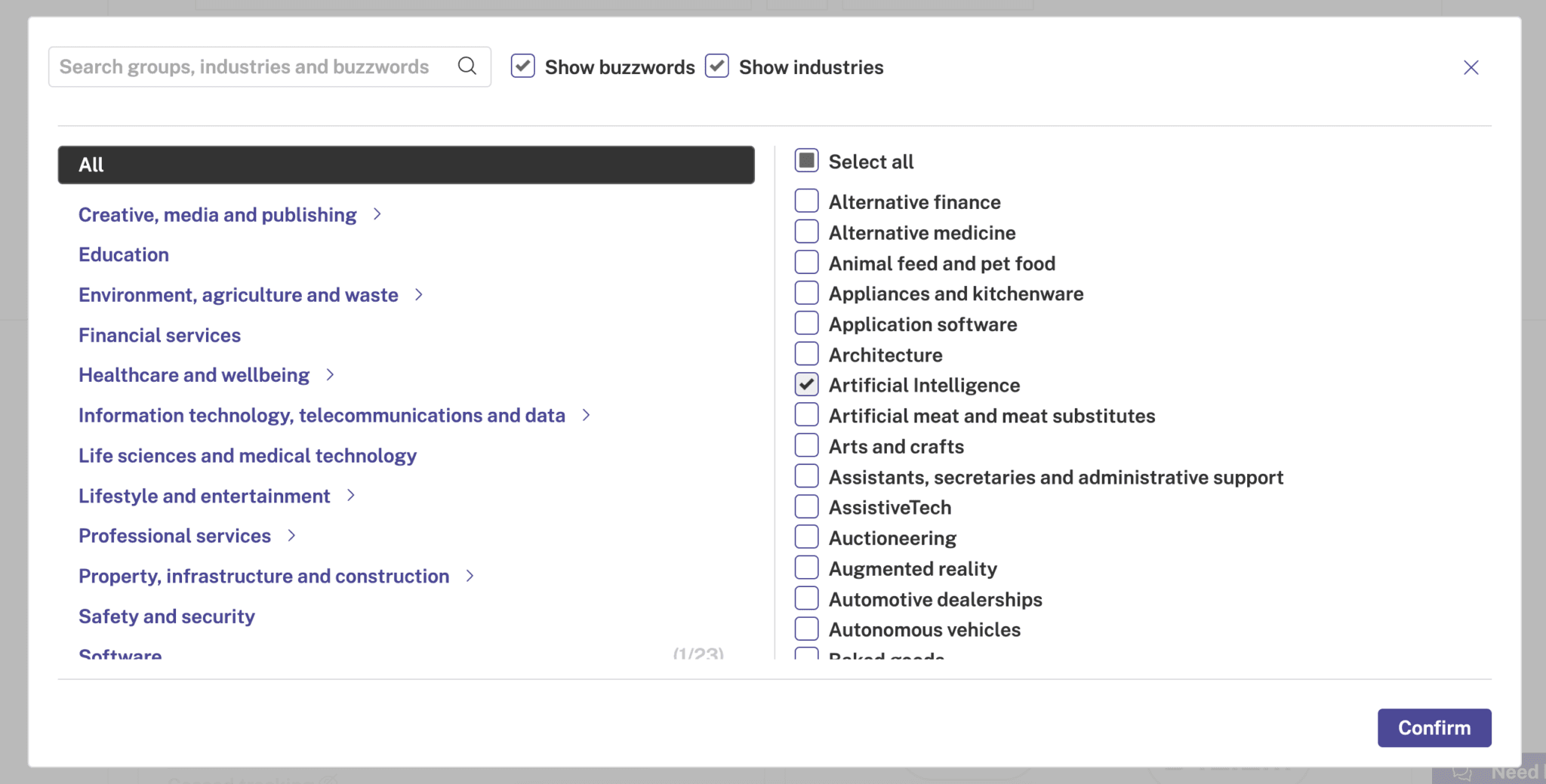Expand Healthcare and wellbeing chevron
Viewport: 1546px width, 784px height.
(x=330, y=375)
